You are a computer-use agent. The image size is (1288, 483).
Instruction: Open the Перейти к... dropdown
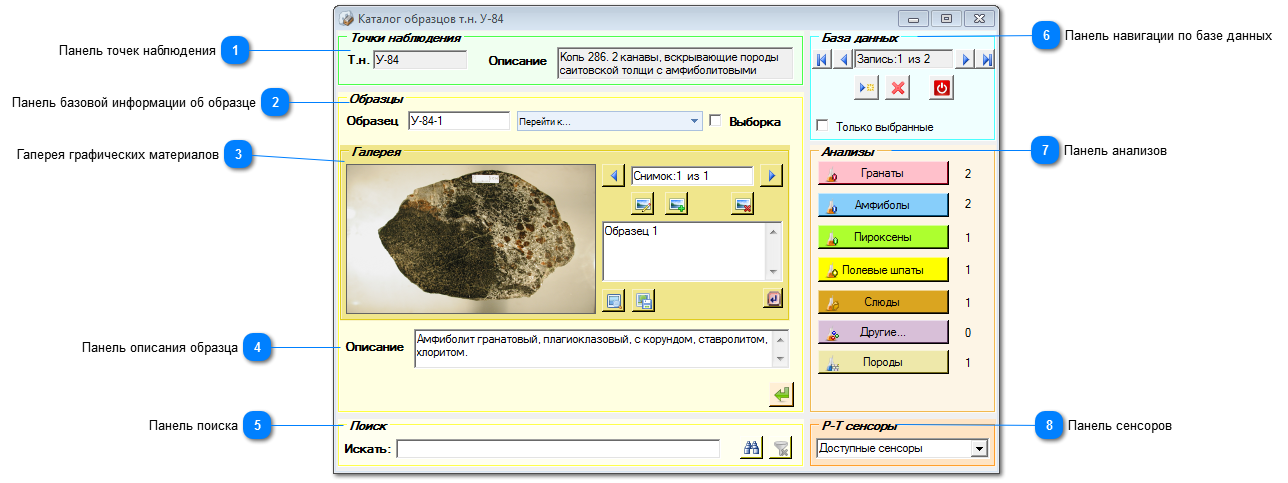click(609, 121)
